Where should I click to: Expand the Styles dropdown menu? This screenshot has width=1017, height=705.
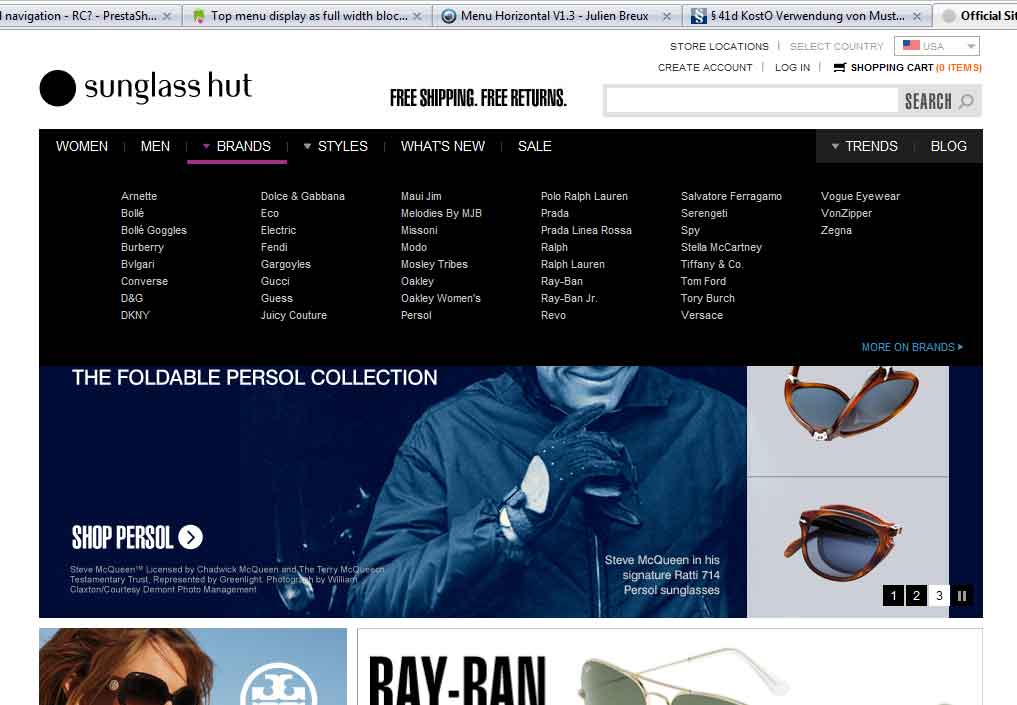(x=307, y=147)
